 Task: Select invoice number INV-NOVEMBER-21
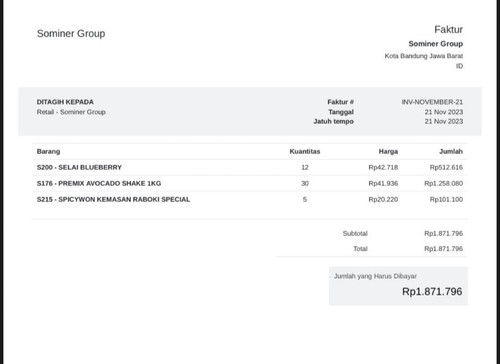click(x=432, y=102)
